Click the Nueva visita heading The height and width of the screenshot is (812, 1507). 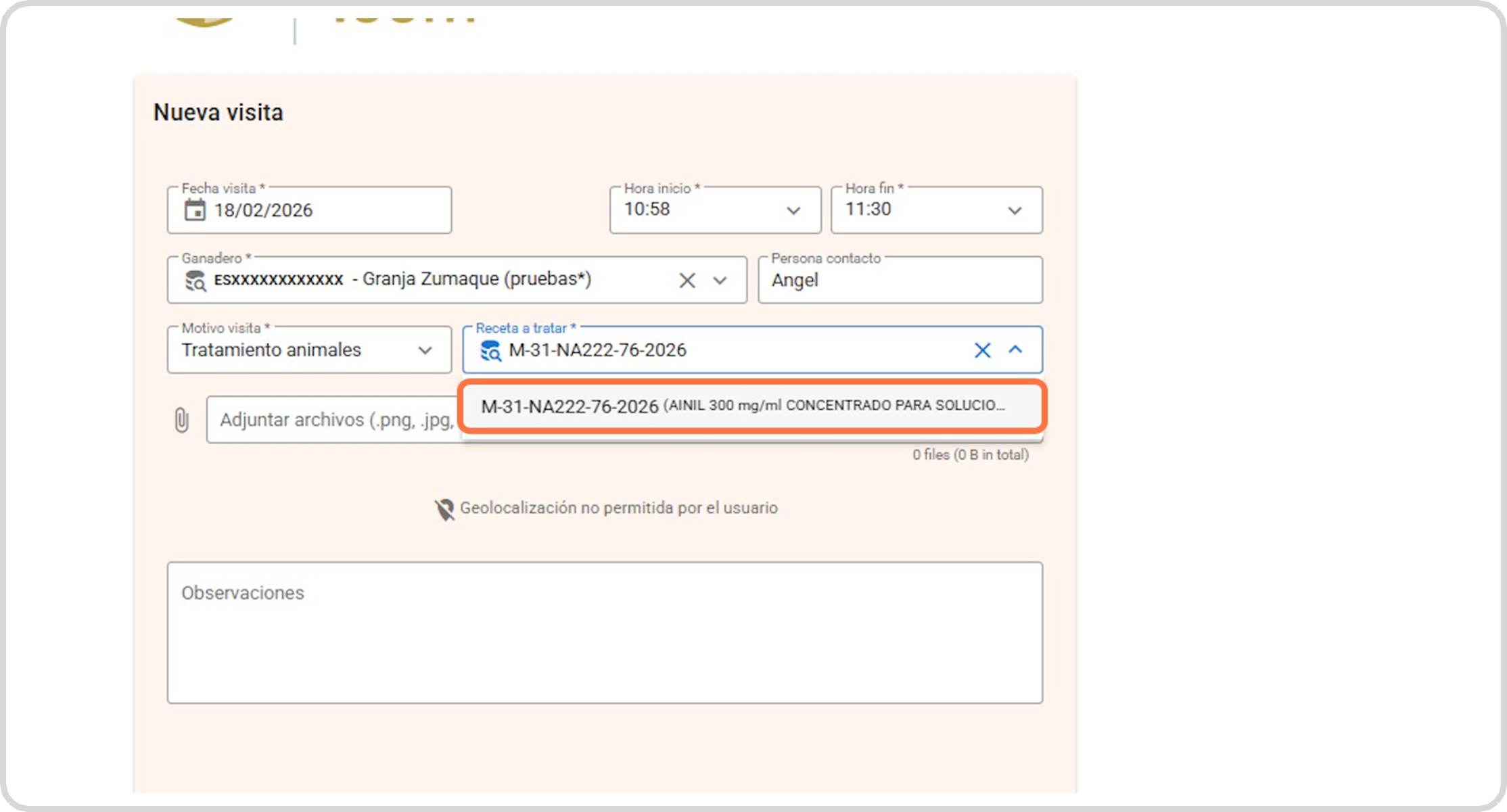pos(218,112)
